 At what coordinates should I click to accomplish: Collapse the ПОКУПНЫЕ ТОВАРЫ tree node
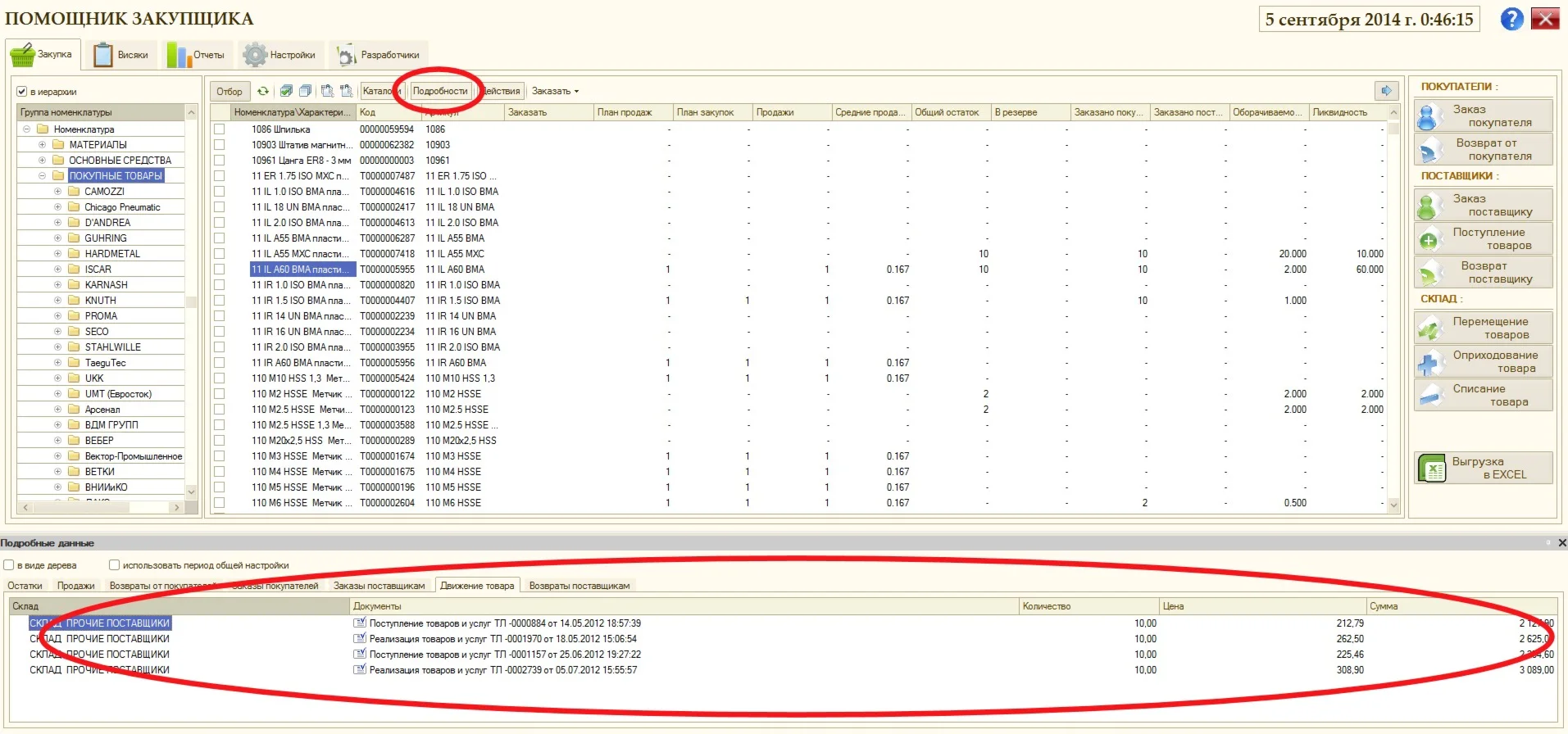coord(42,175)
